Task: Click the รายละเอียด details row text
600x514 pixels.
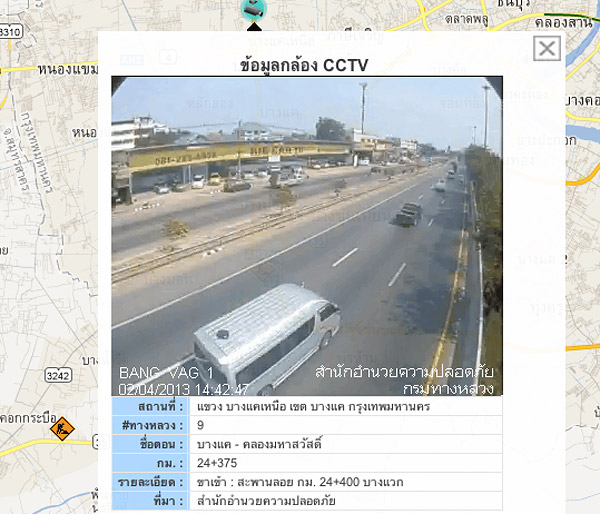Action: 300,482
